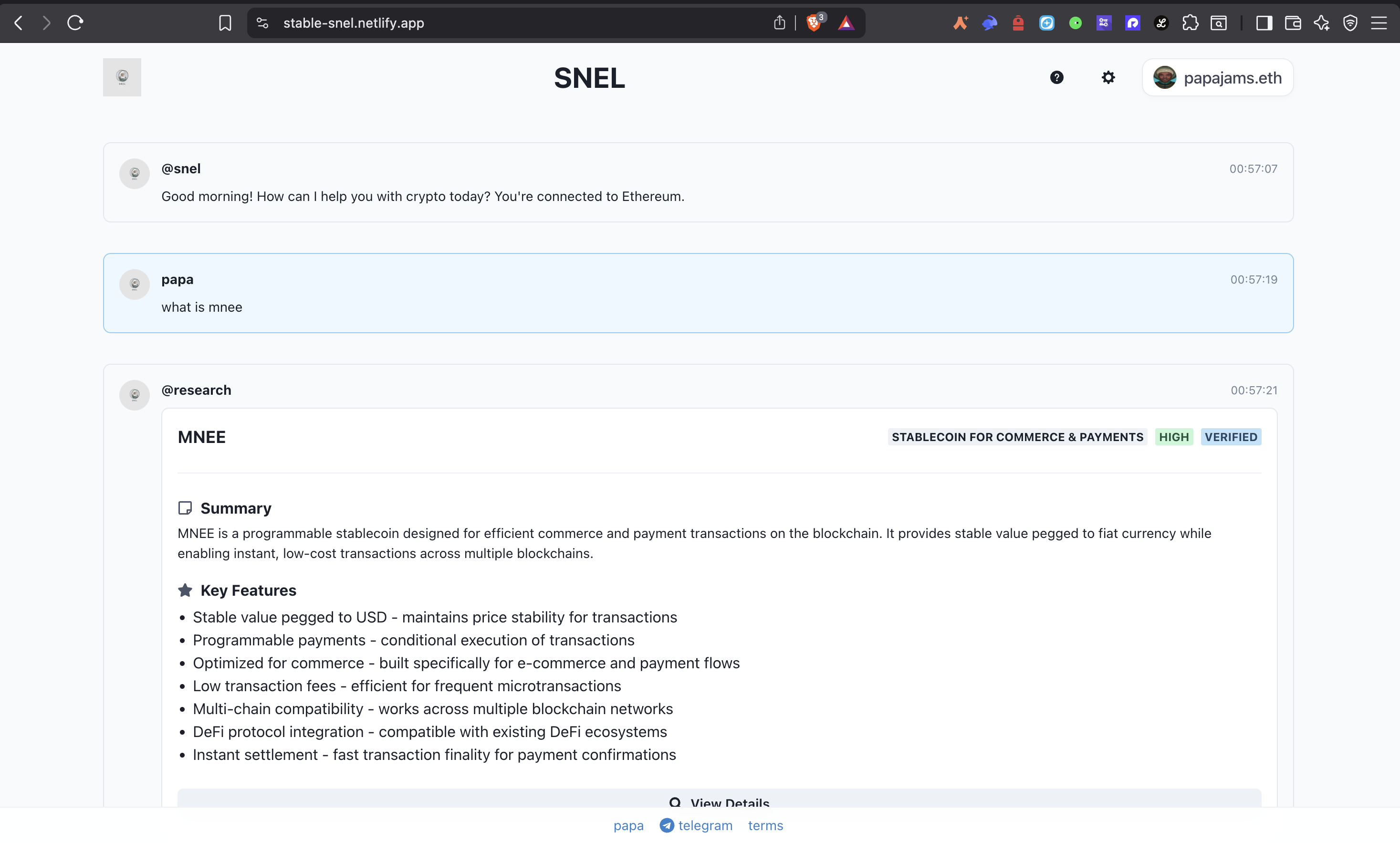Click the papa footer link
The image size is (1400, 843).
628,825
